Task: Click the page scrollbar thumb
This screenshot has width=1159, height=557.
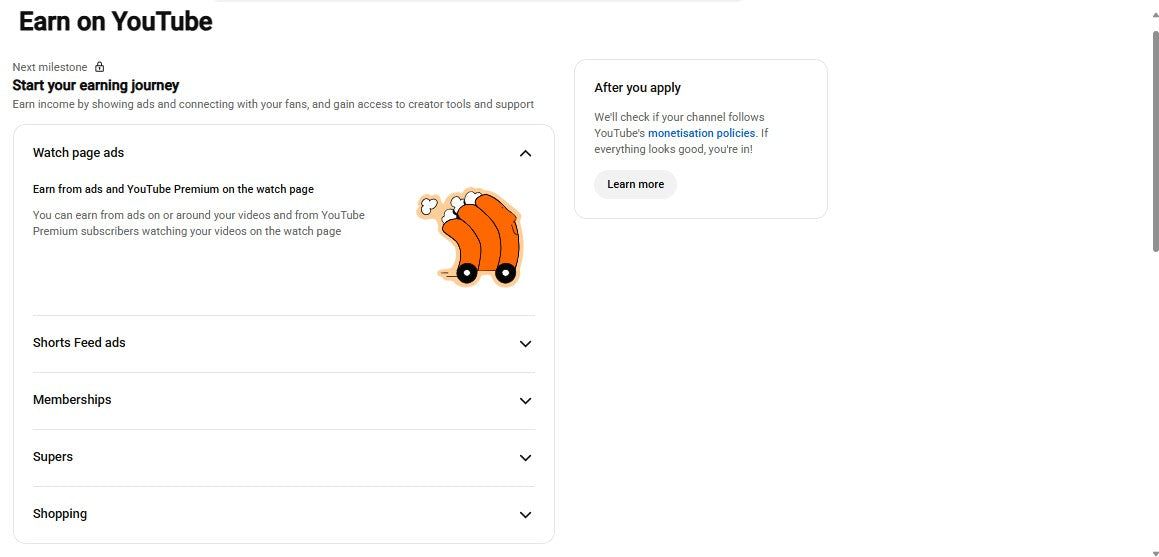Action: click(x=1155, y=140)
